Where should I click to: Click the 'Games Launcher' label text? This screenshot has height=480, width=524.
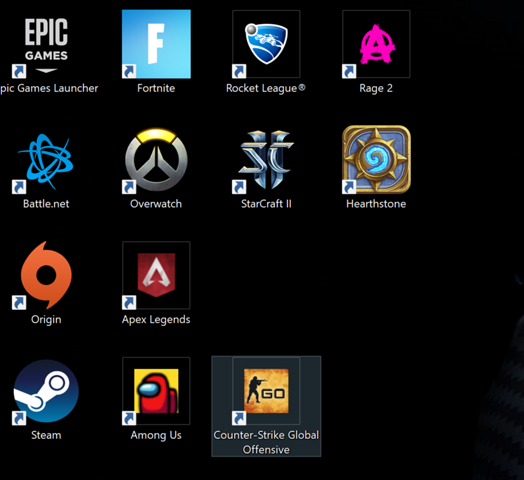(x=57, y=88)
